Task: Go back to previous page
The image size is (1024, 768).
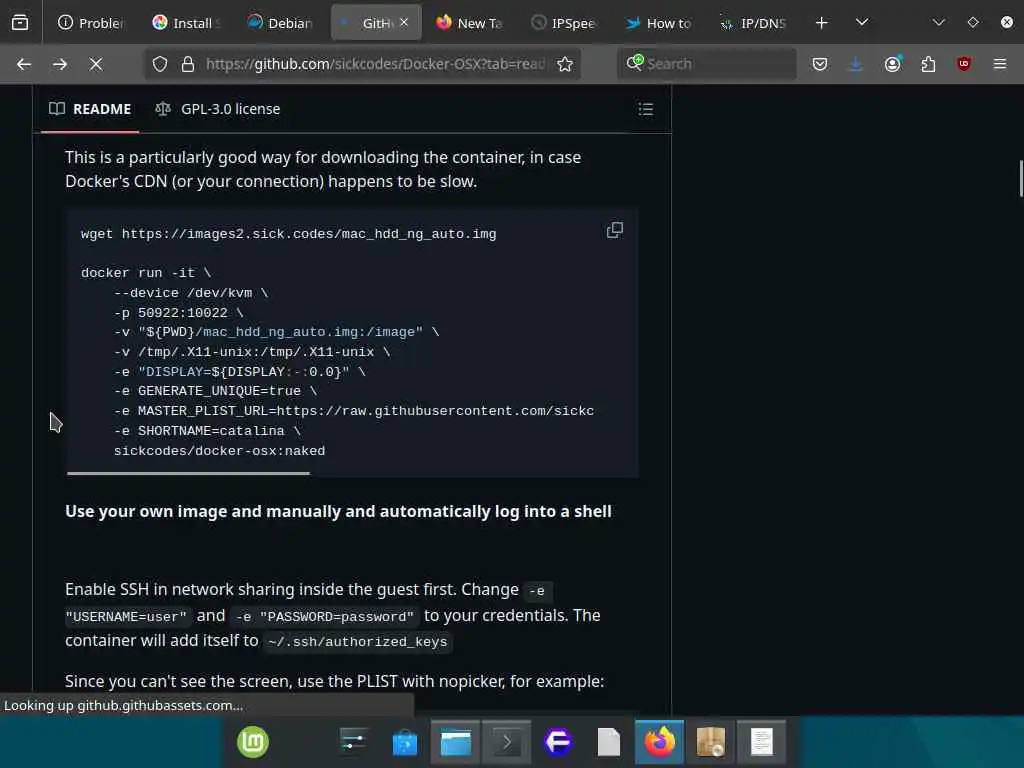Action: tap(24, 64)
